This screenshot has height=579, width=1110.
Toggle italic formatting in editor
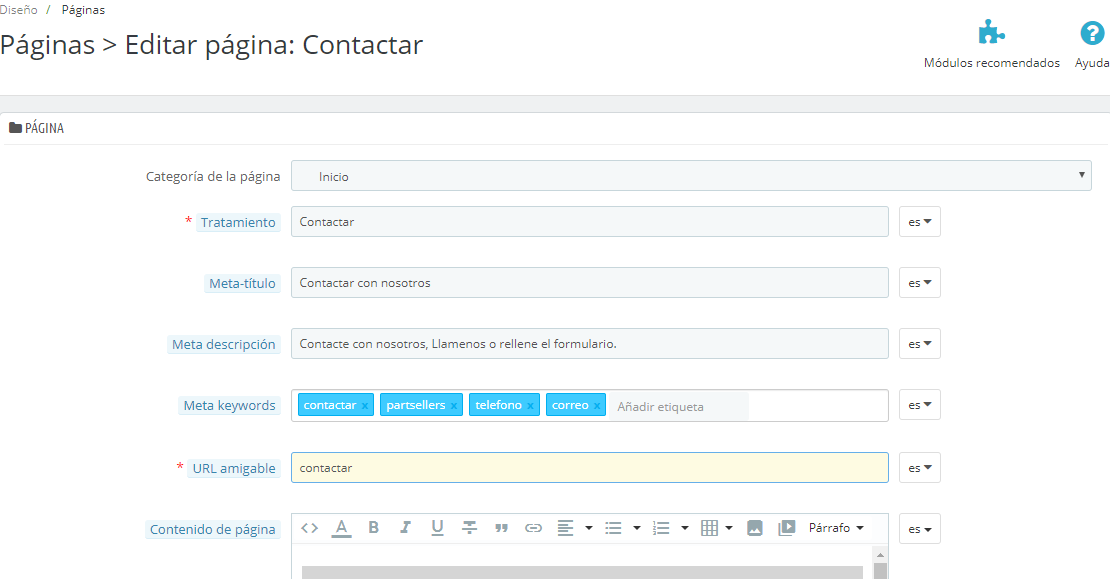point(406,527)
